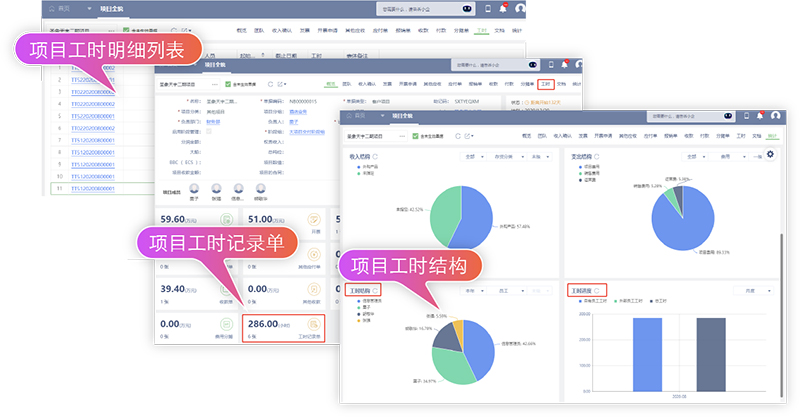Click fourth project member avatar in middle window
Image resolution: width=800 pixels, height=417 pixels.
point(261,188)
